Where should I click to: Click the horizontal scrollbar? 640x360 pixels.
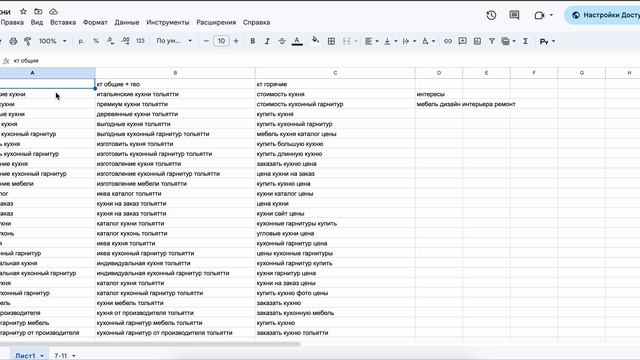150,344
